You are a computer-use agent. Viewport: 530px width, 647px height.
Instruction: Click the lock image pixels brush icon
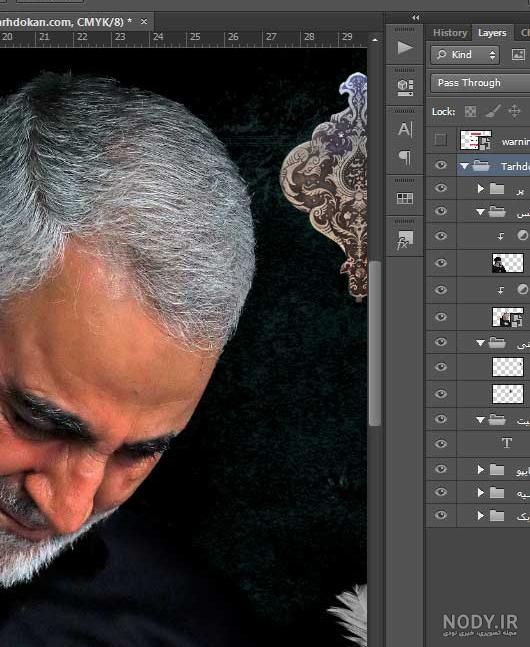tap(492, 111)
